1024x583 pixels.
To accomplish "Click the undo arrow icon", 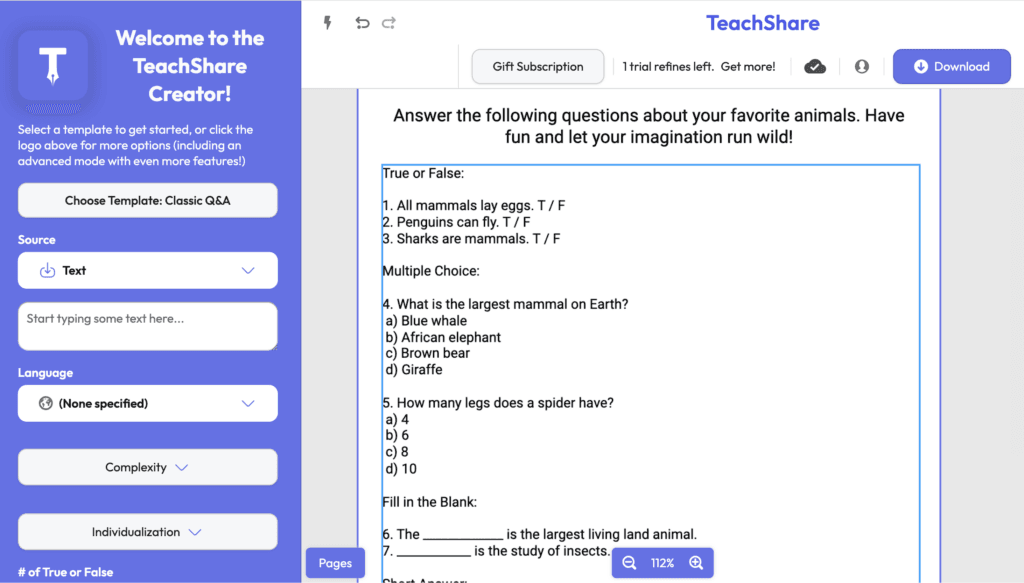I will [x=362, y=23].
